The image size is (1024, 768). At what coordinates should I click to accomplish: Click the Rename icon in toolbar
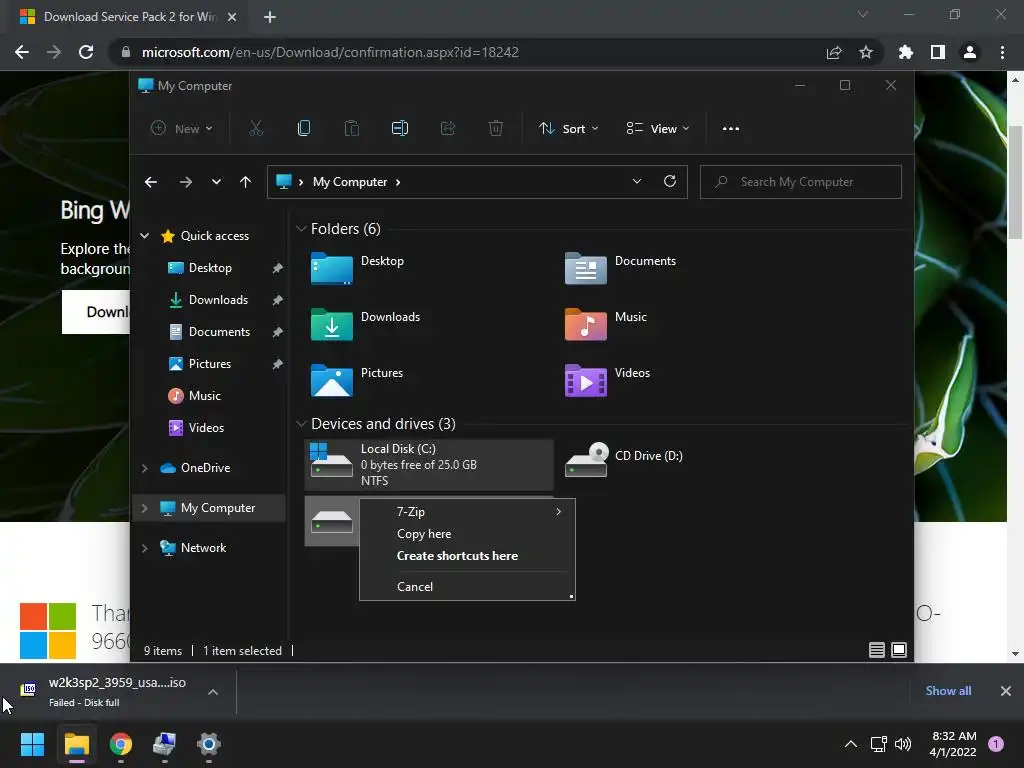tap(400, 129)
